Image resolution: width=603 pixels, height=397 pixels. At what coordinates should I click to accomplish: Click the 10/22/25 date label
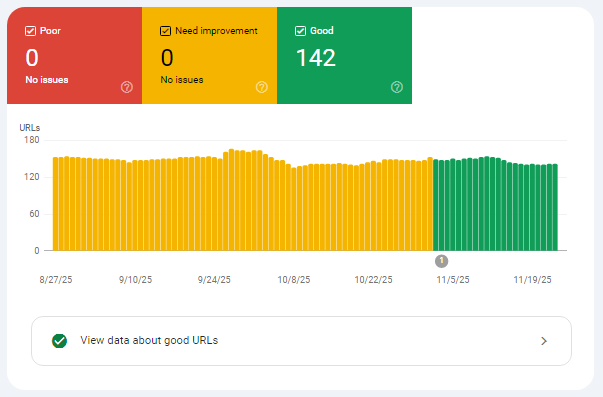373,280
